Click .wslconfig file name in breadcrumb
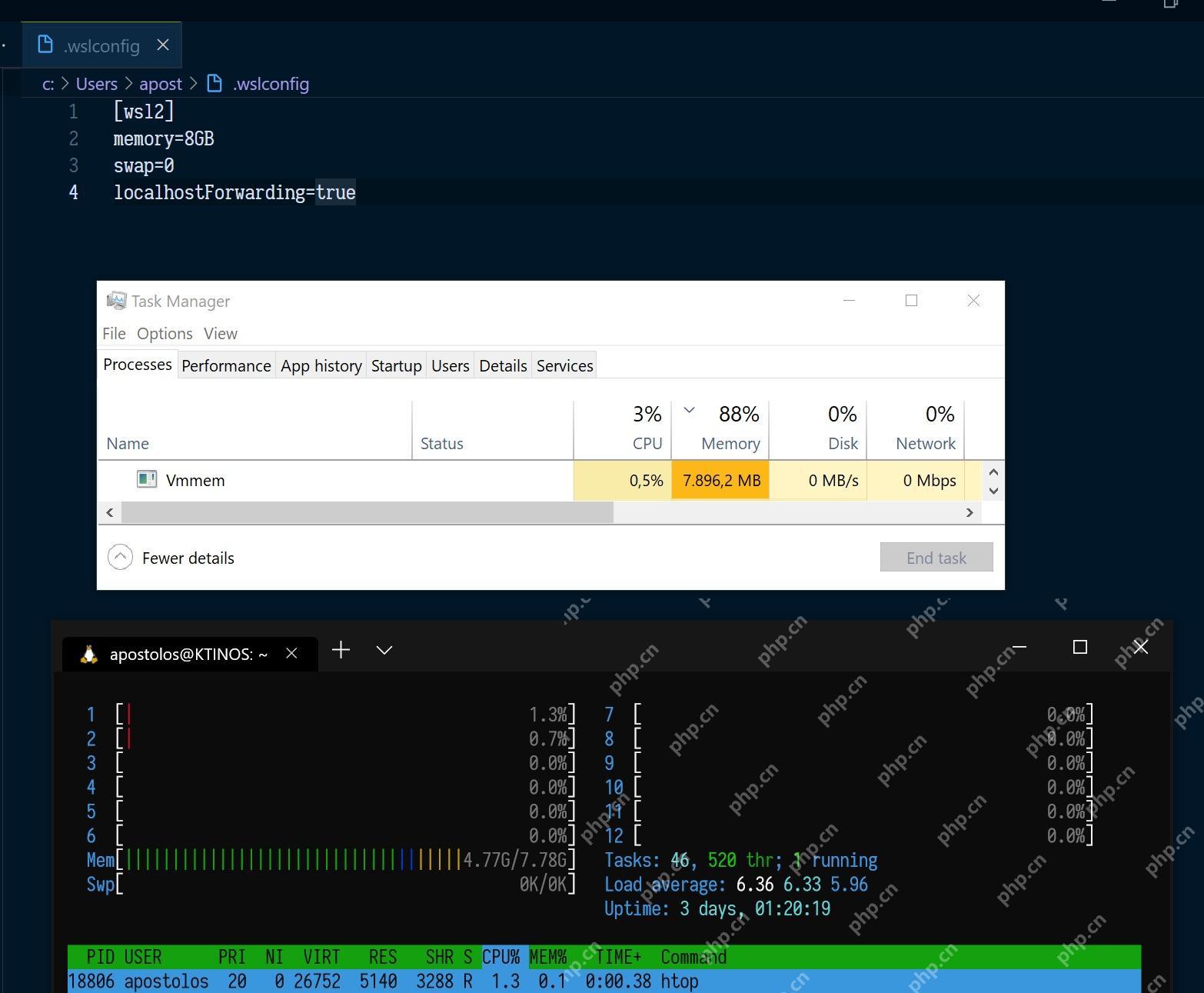This screenshot has height=993, width=1204. point(271,84)
